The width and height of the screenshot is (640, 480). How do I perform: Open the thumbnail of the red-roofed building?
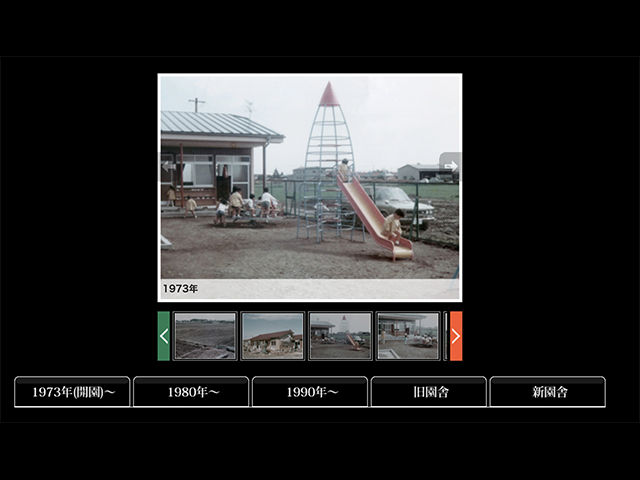pos(272,336)
